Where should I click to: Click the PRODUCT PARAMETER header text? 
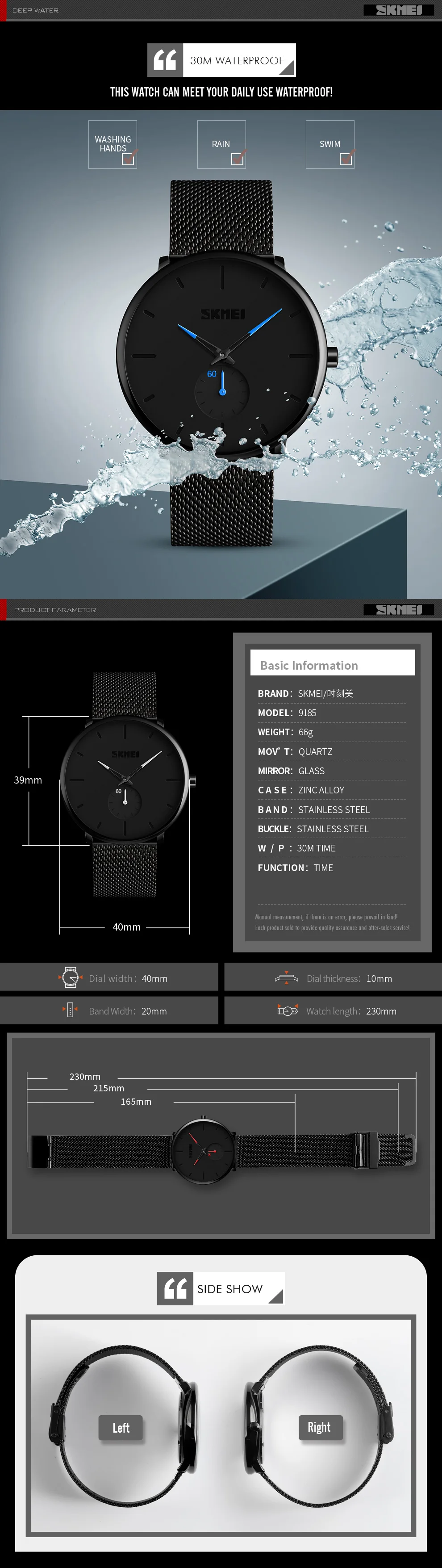pyautogui.click(x=55, y=609)
